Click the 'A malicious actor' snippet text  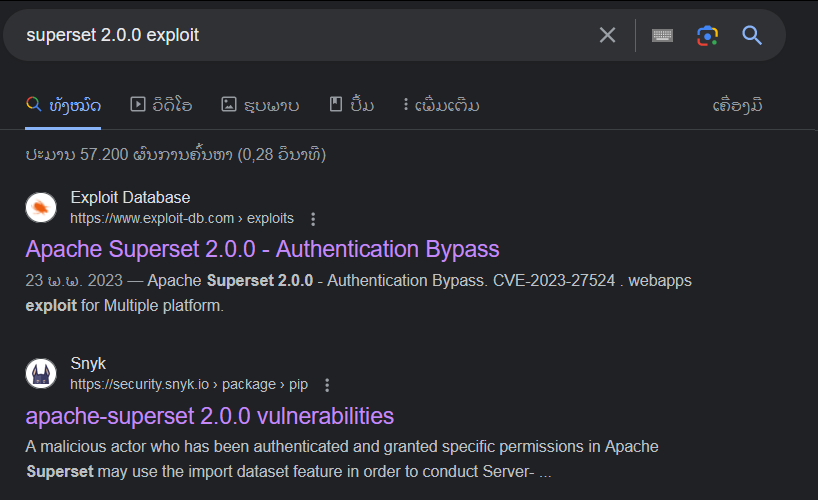(x=86, y=447)
